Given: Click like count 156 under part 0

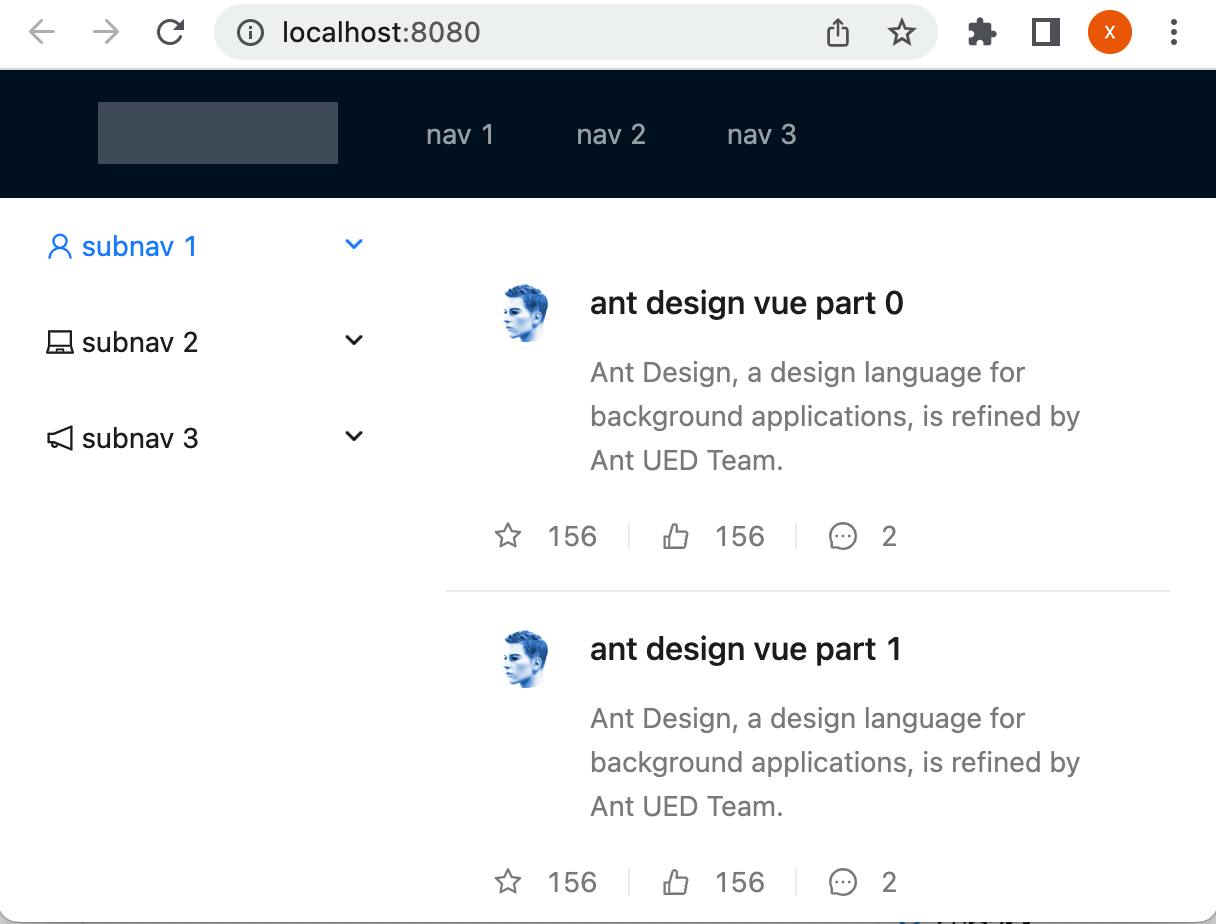Looking at the screenshot, I should pyautogui.click(x=740, y=537).
